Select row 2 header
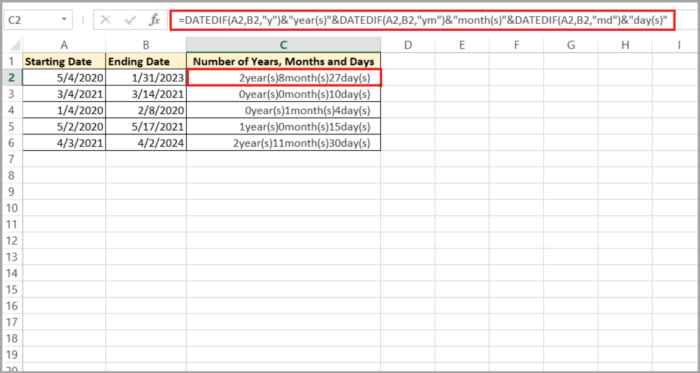The image size is (700, 373). (x=12, y=78)
